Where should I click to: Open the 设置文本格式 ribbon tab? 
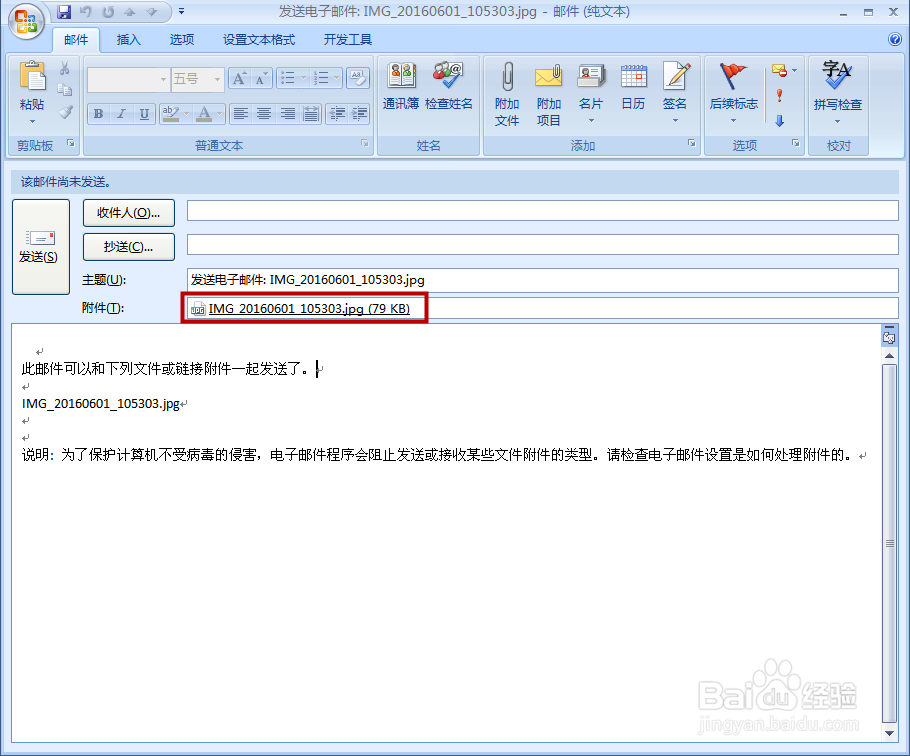coord(259,39)
